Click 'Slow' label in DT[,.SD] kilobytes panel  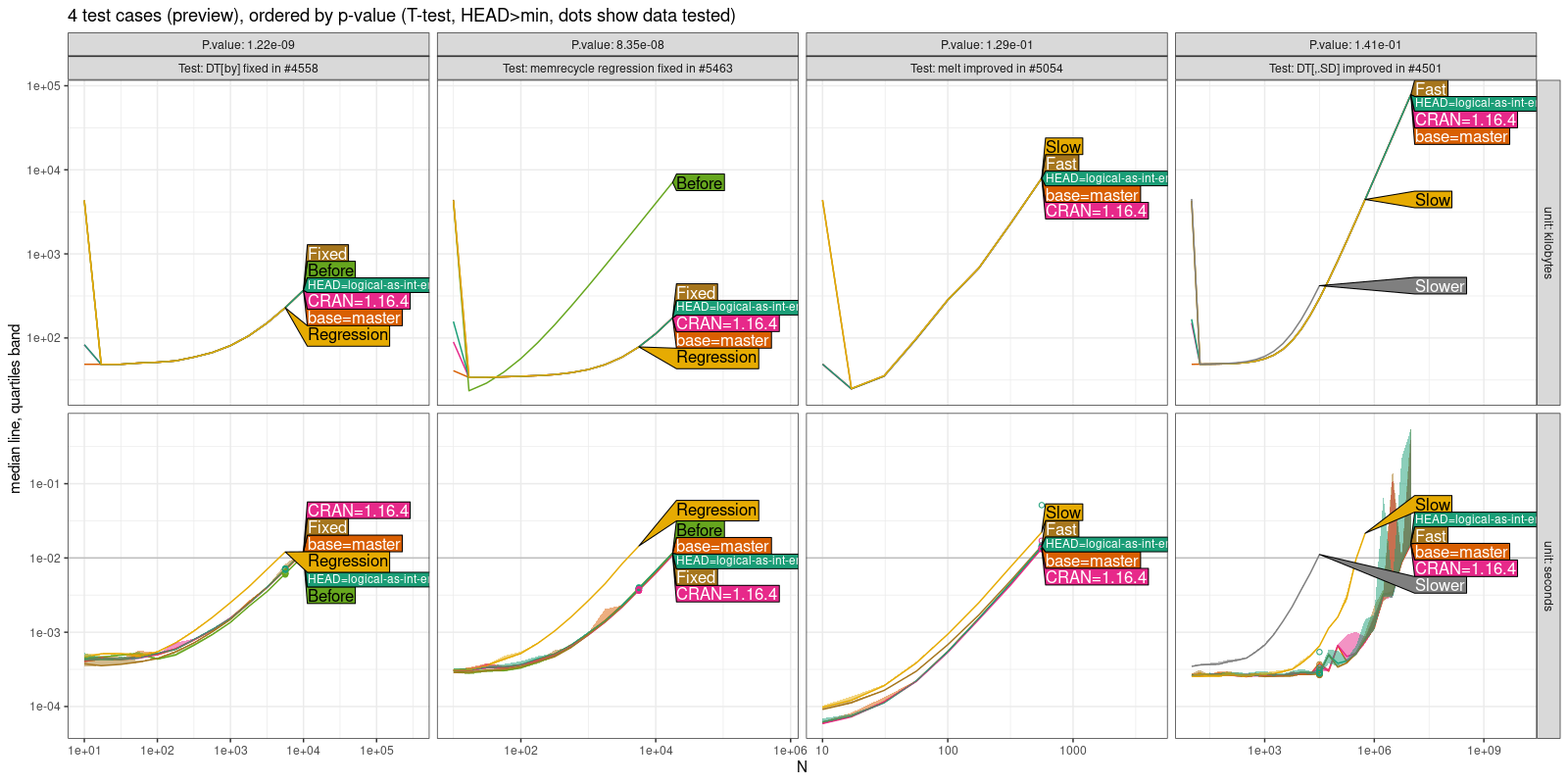pos(1433,200)
